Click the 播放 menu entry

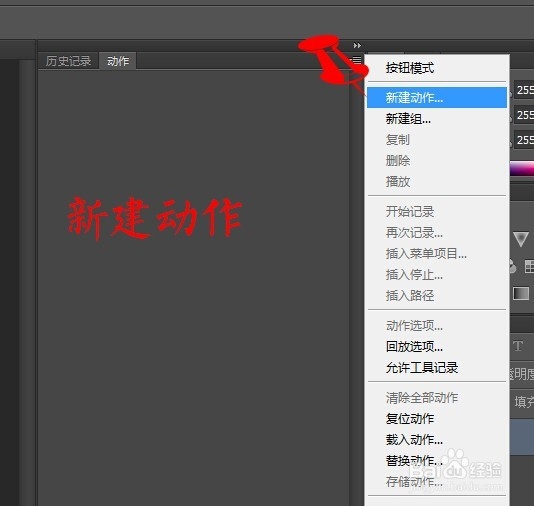437,181
